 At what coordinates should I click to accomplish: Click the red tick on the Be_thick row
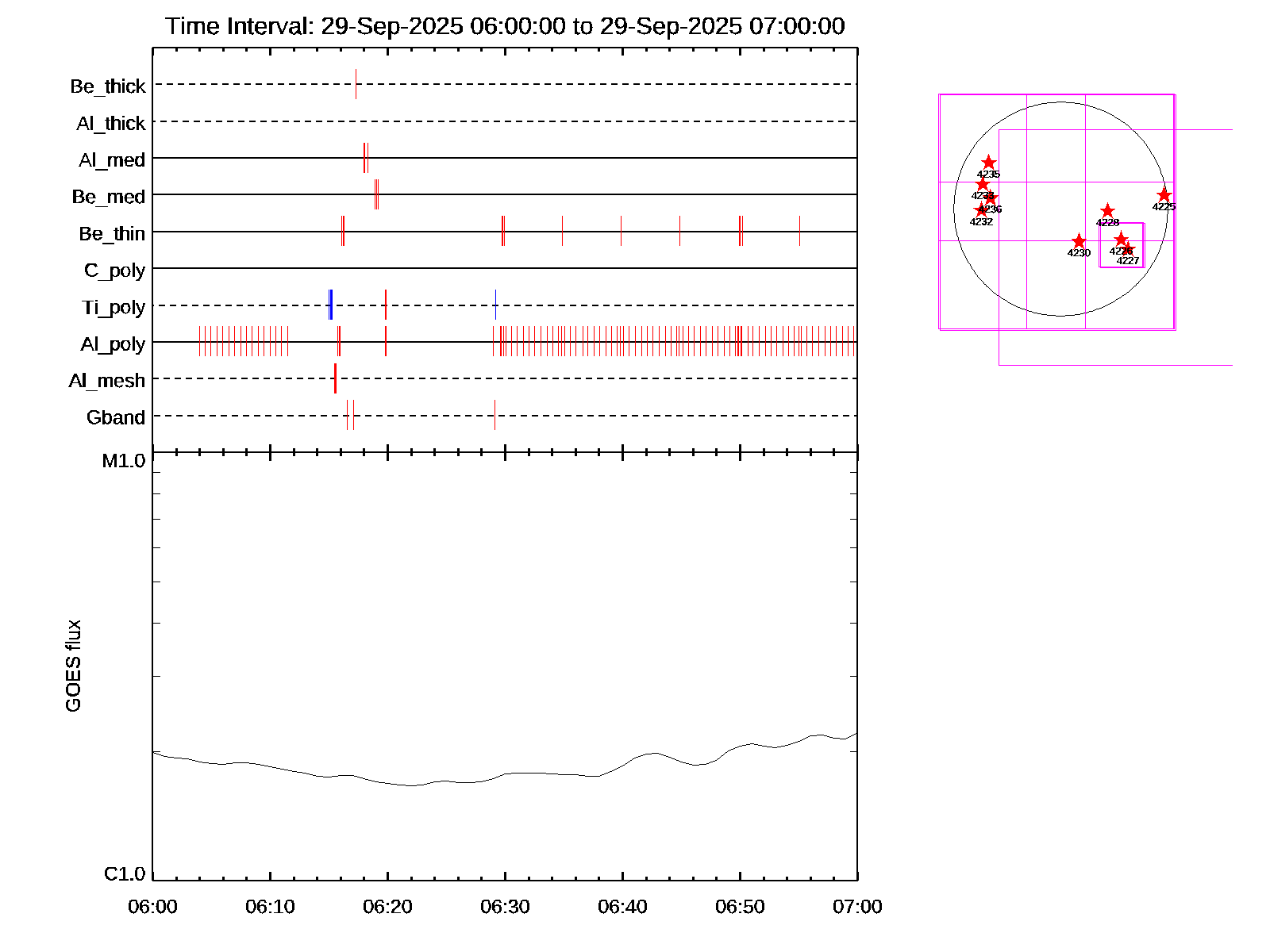click(x=356, y=84)
